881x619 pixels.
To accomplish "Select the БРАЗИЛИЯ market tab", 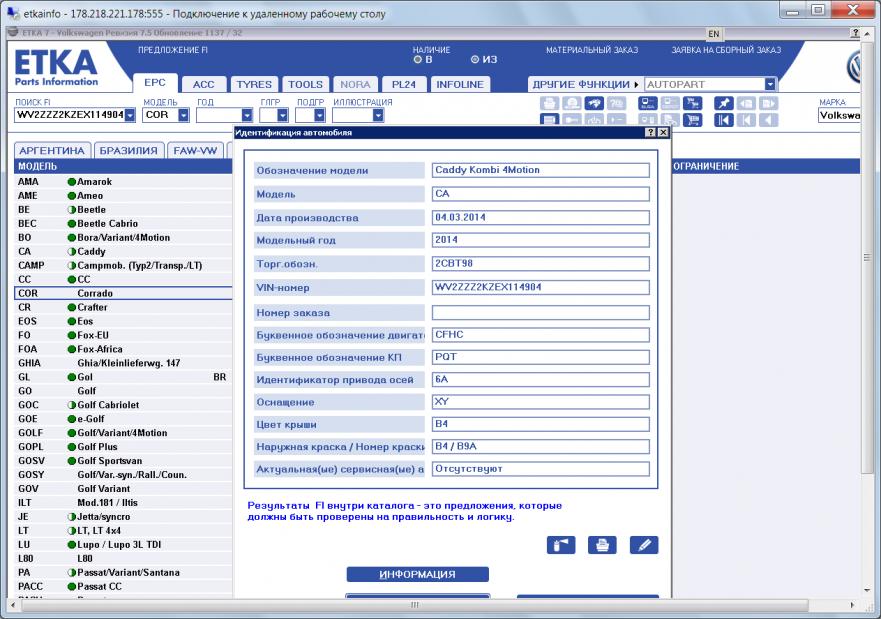I will [x=129, y=151].
